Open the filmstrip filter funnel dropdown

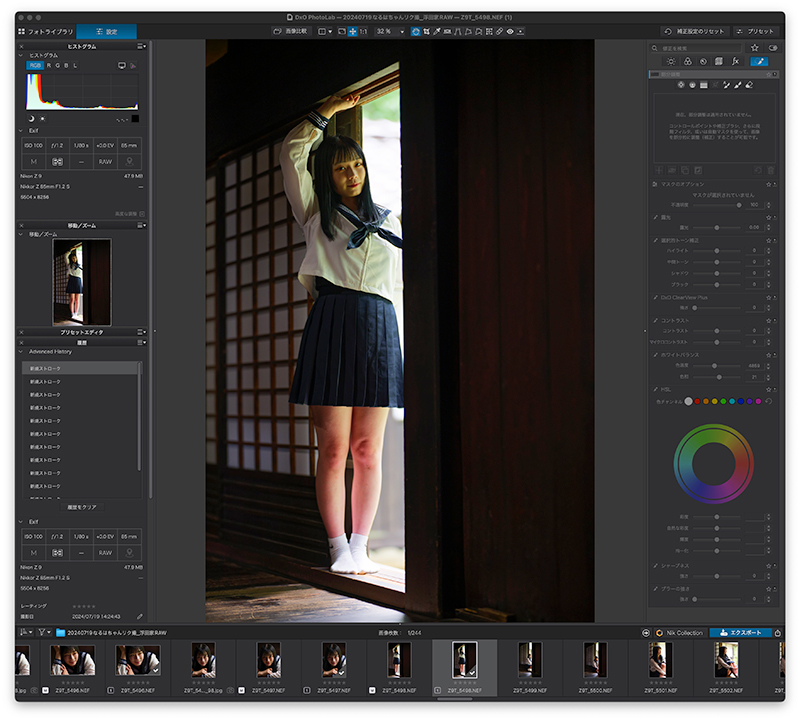44,633
